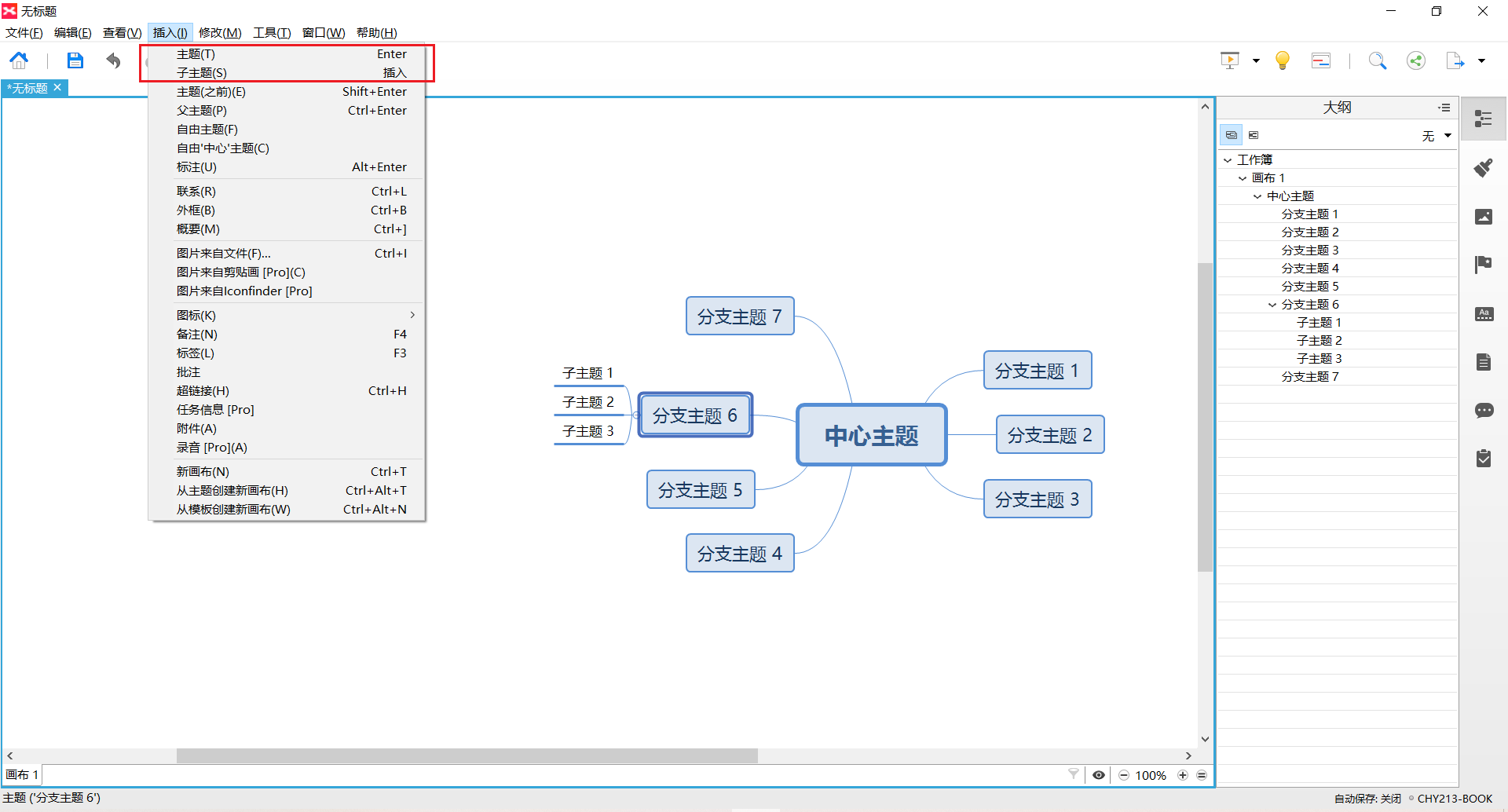The image size is (1508, 812).
Task: Open presentation dropdown arrow
Action: point(1256,60)
